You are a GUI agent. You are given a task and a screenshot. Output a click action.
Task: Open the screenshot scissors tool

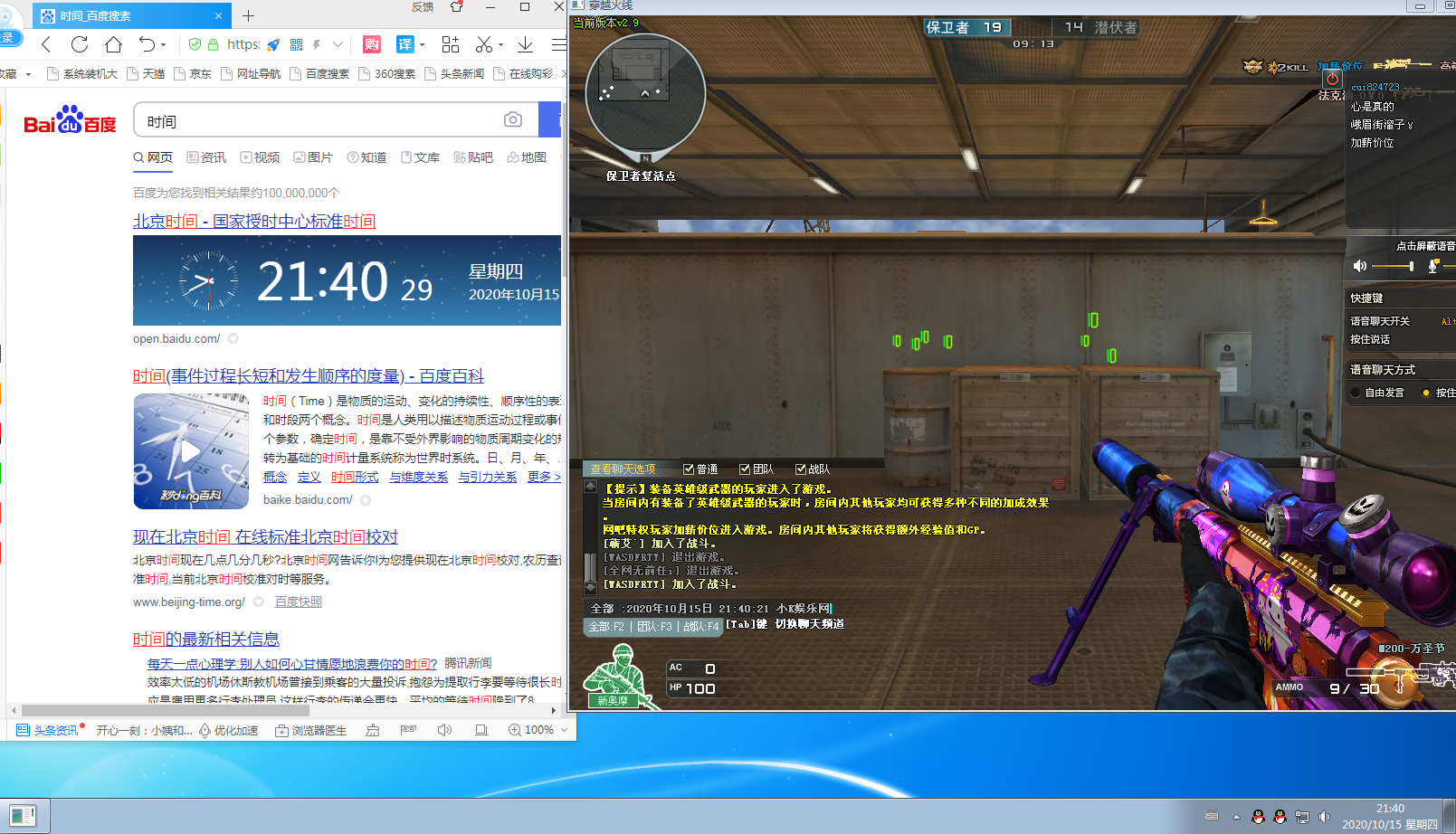(x=485, y=43)
